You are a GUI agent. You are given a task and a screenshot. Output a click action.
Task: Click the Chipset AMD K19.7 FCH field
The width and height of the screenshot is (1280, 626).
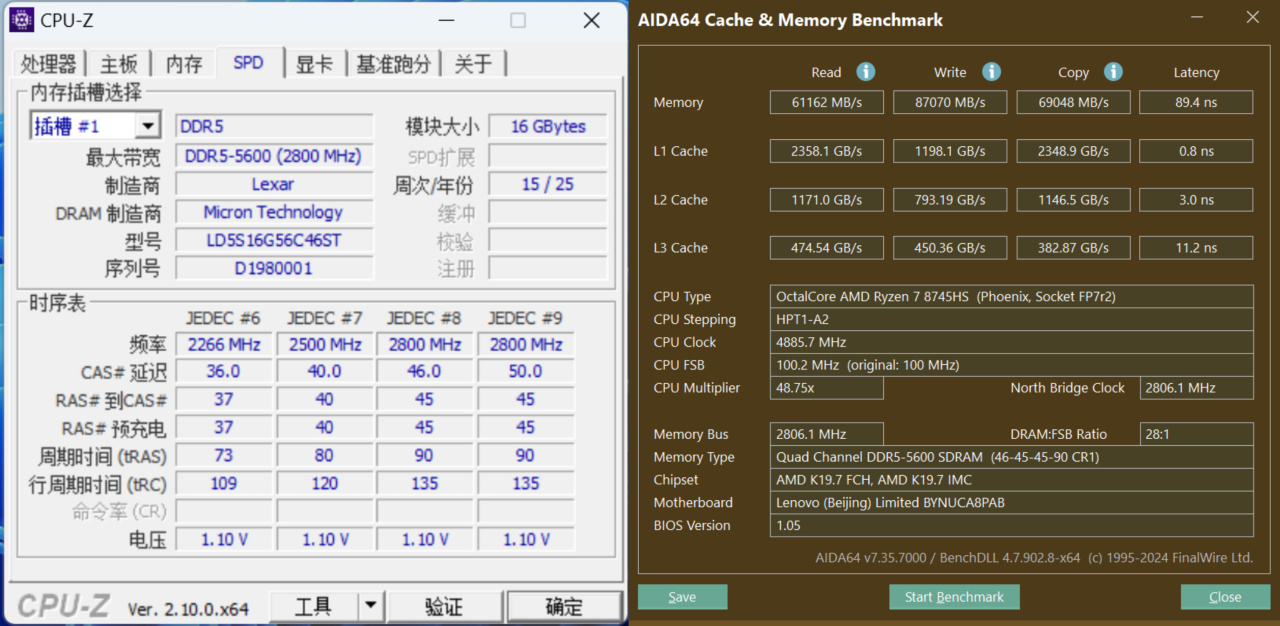(1011, 480)
